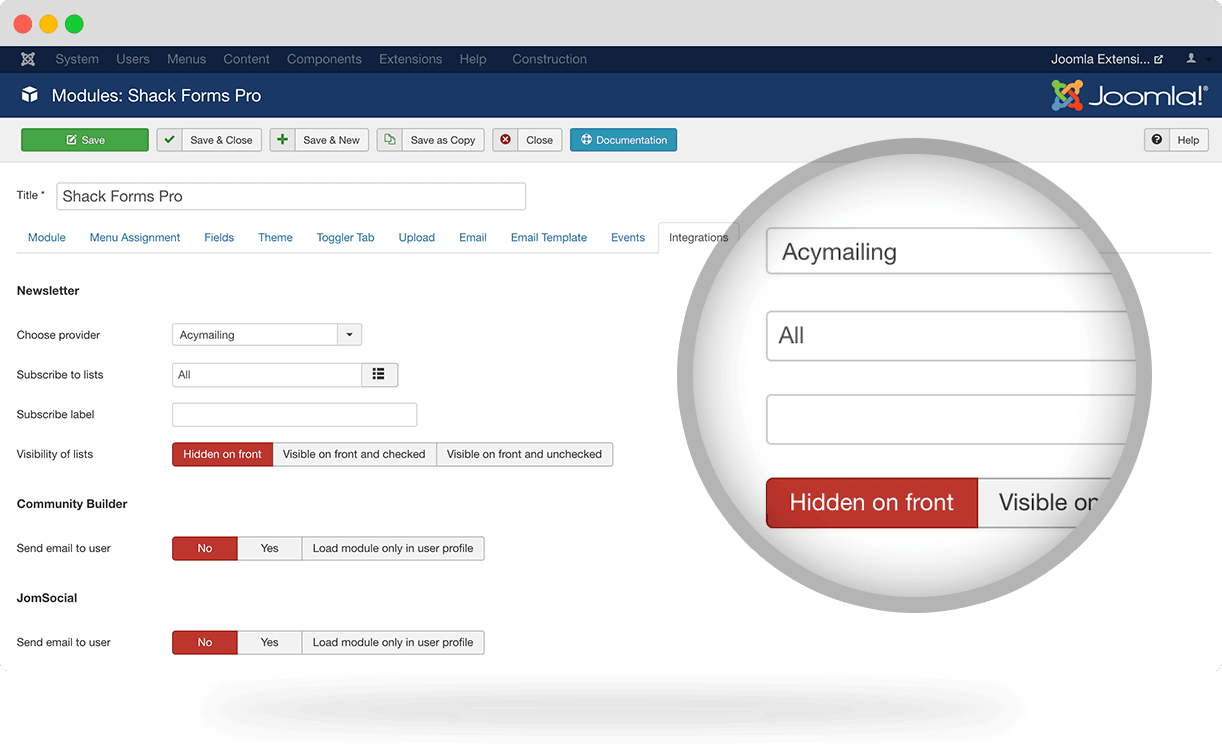Choose Community Builder Load module only in user profile
The height and width of the screenshot is (748, 1222).
(393, 548)
